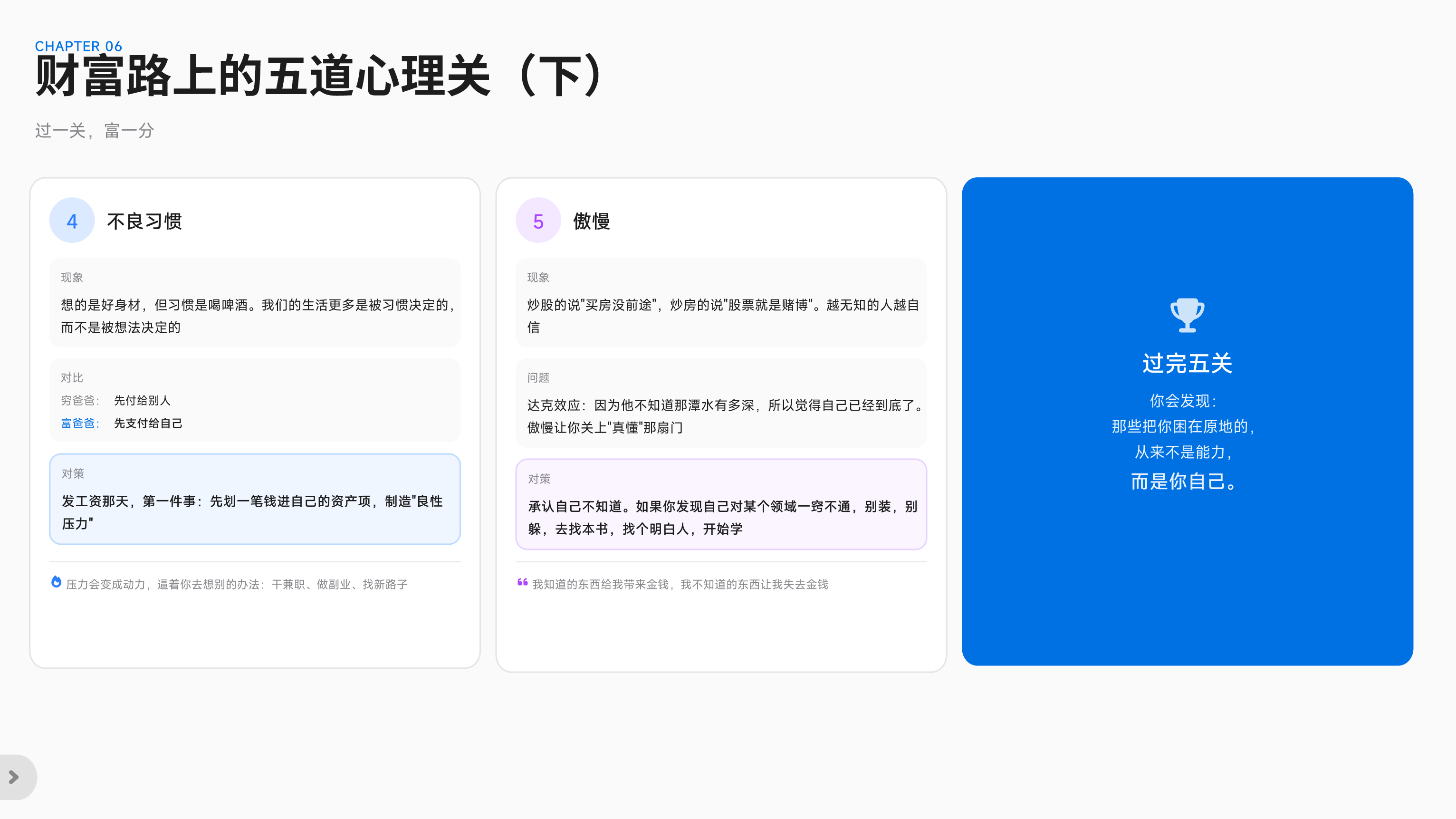1456x819 pixels.
Task: Click the main title 财富路上的五道心理关
Action: click(x=319, y=77)
